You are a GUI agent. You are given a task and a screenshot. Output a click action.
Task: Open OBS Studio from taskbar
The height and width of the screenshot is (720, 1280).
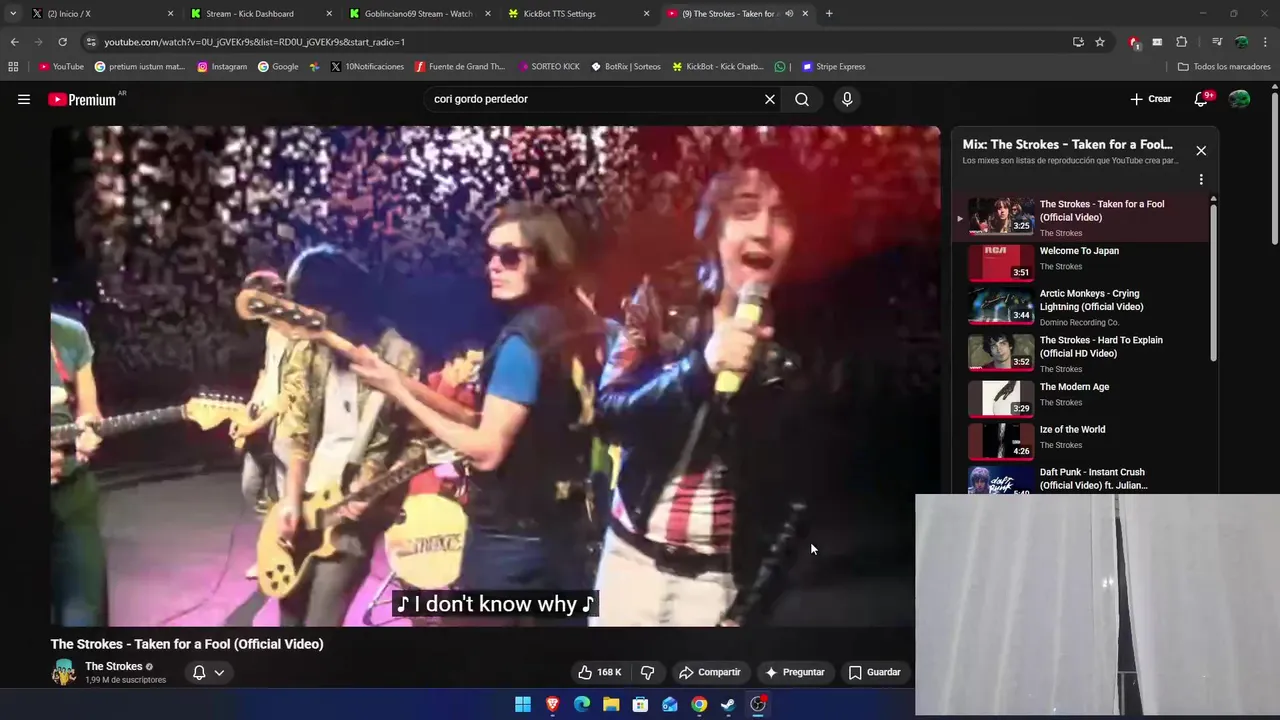[x=758, y=704]
